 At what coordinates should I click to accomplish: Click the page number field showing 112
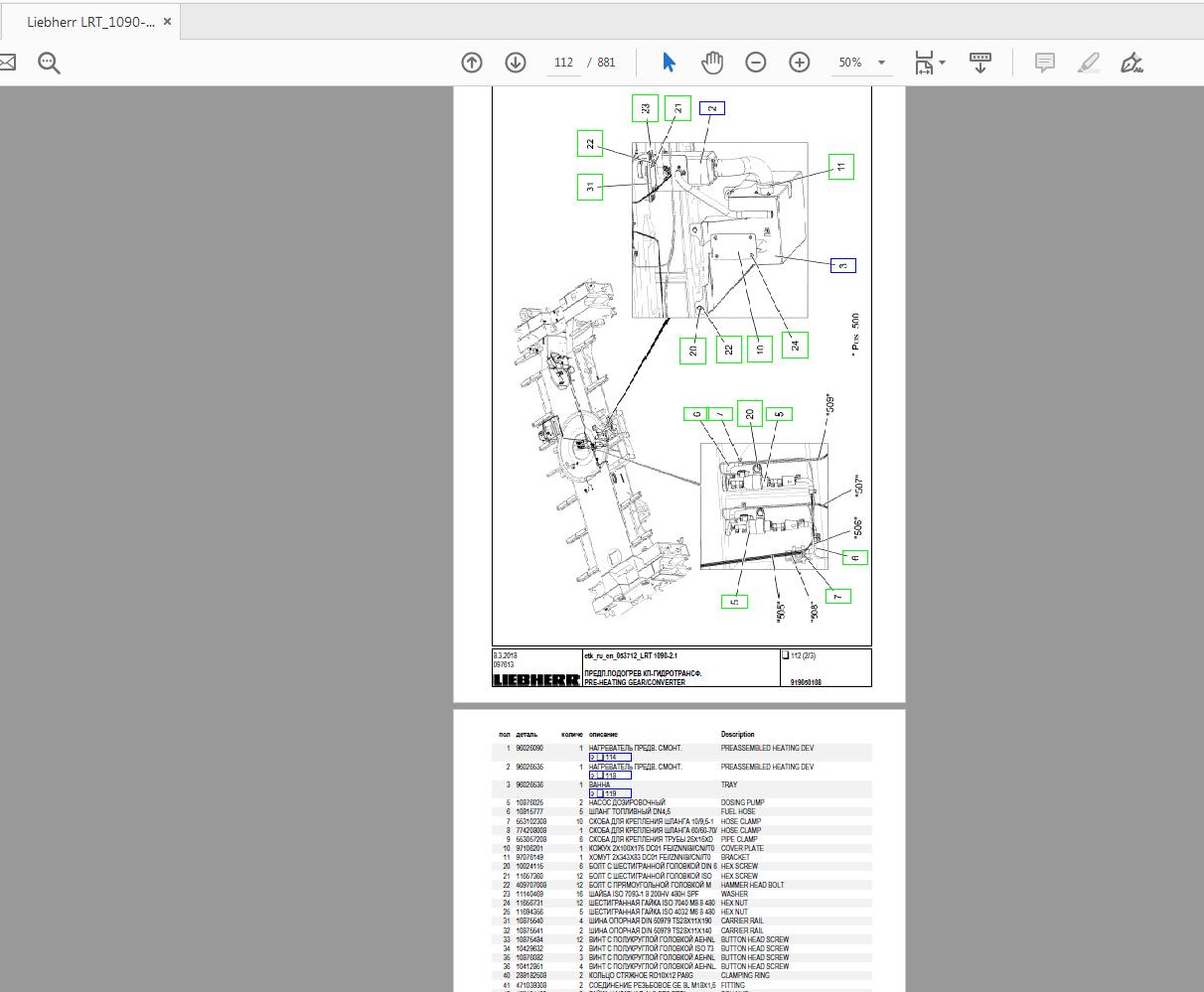[562, 62]
